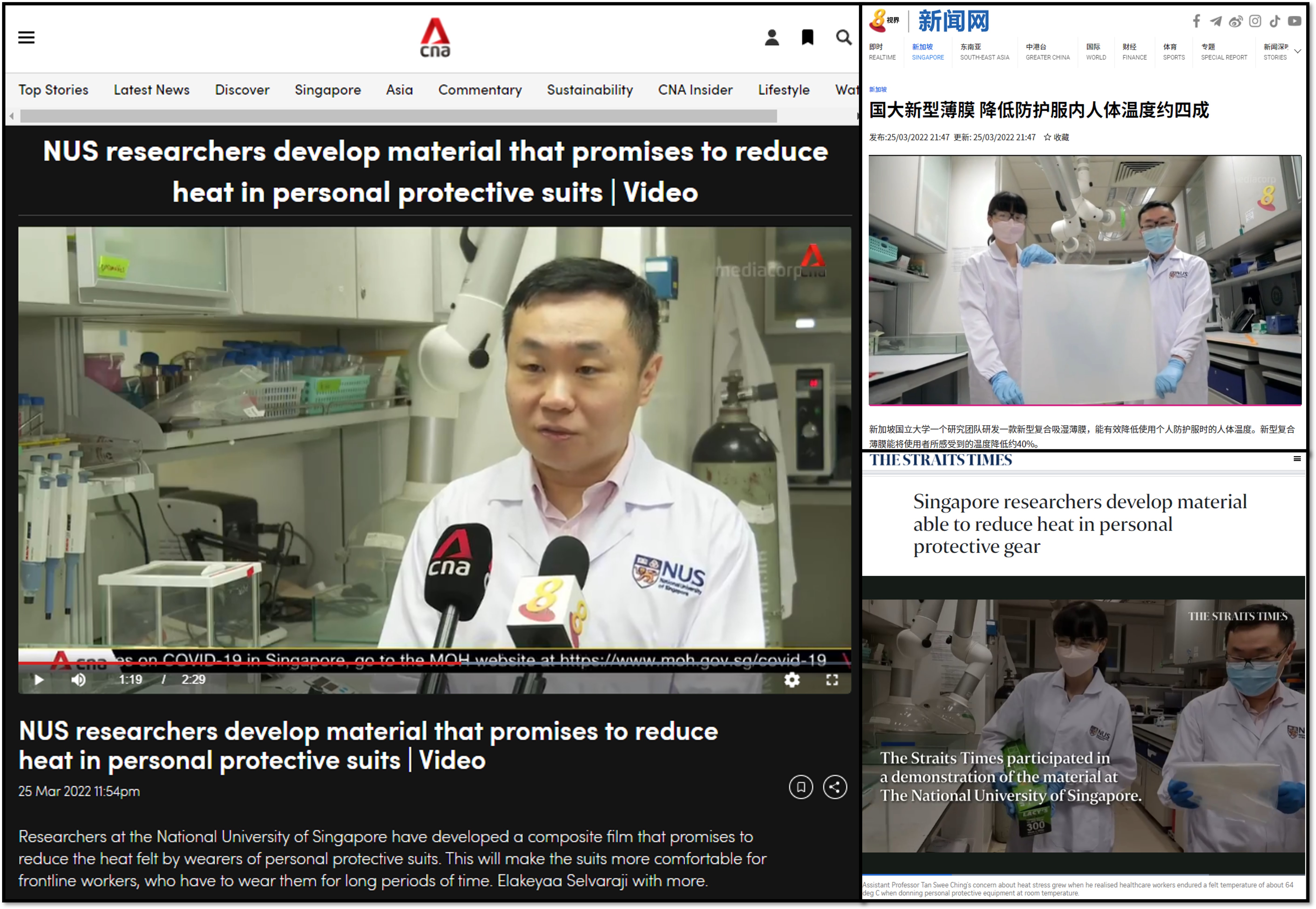Click the '25 Mar 2022 11:54pm' timestamp
This screenshot has height=909, width=1316.
click(79, 792)
